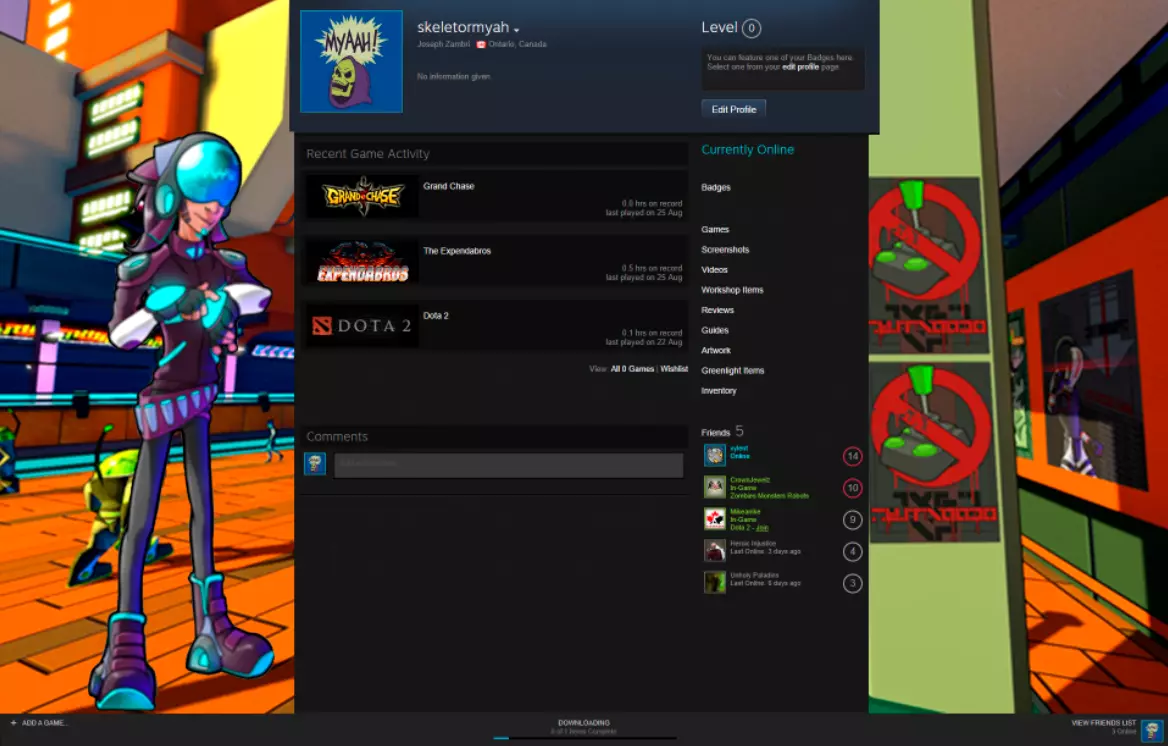Screen dimensions: 1168x746
Task: Click the Recent Game Activity header
Action: (368, 154)
